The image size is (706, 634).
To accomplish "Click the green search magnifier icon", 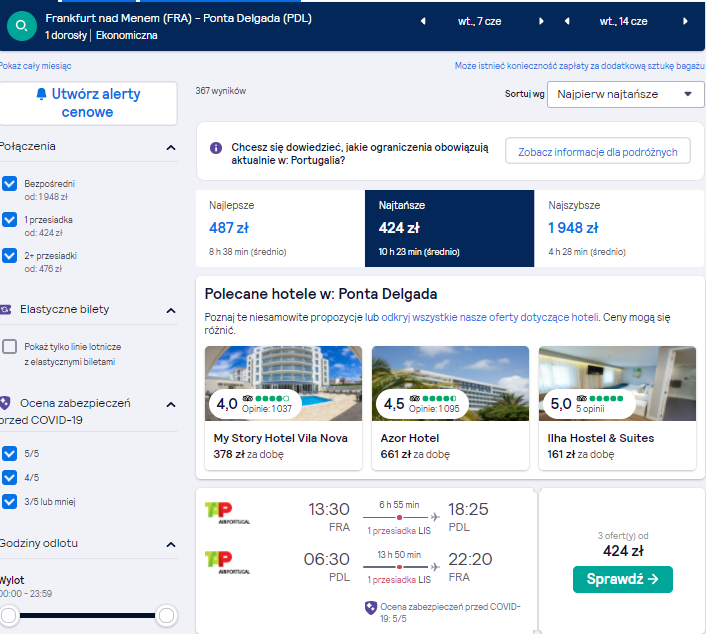I will click(22, 26).
